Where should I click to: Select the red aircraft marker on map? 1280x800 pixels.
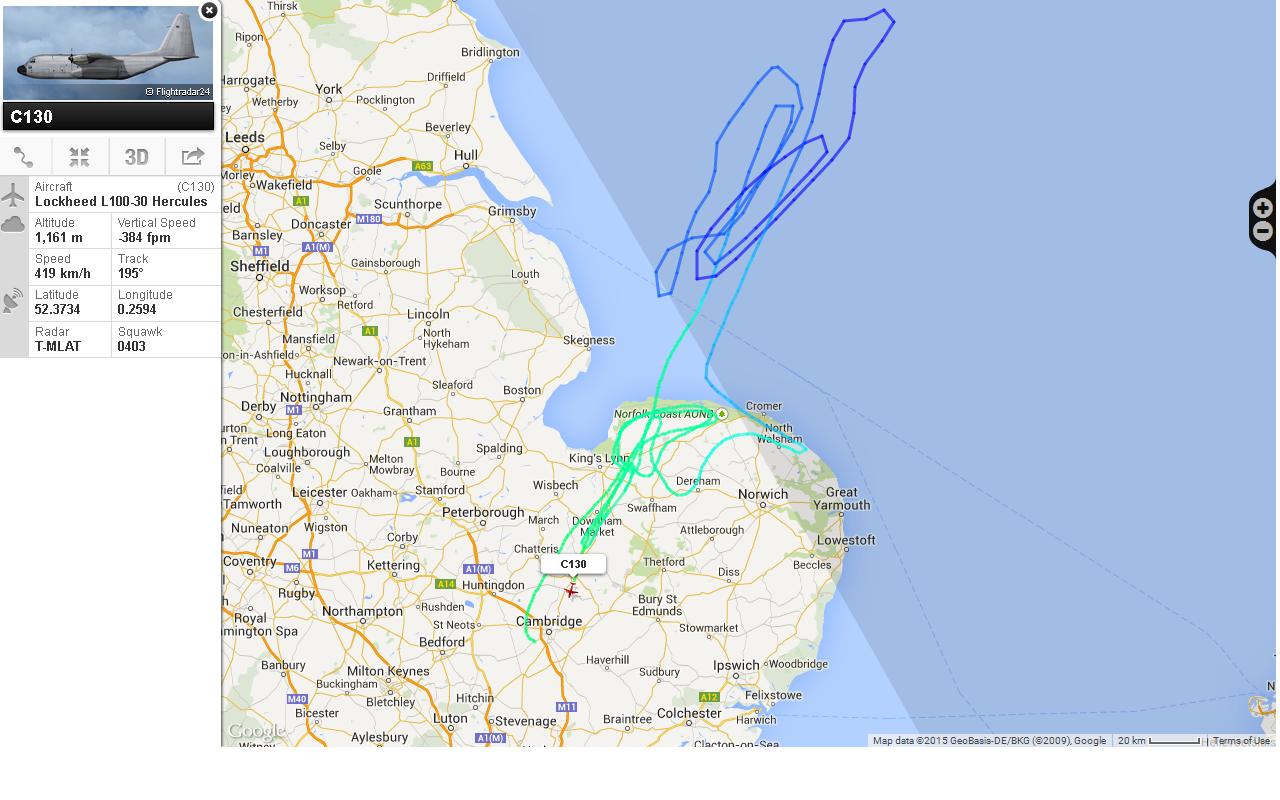click(x=571, y=591)
